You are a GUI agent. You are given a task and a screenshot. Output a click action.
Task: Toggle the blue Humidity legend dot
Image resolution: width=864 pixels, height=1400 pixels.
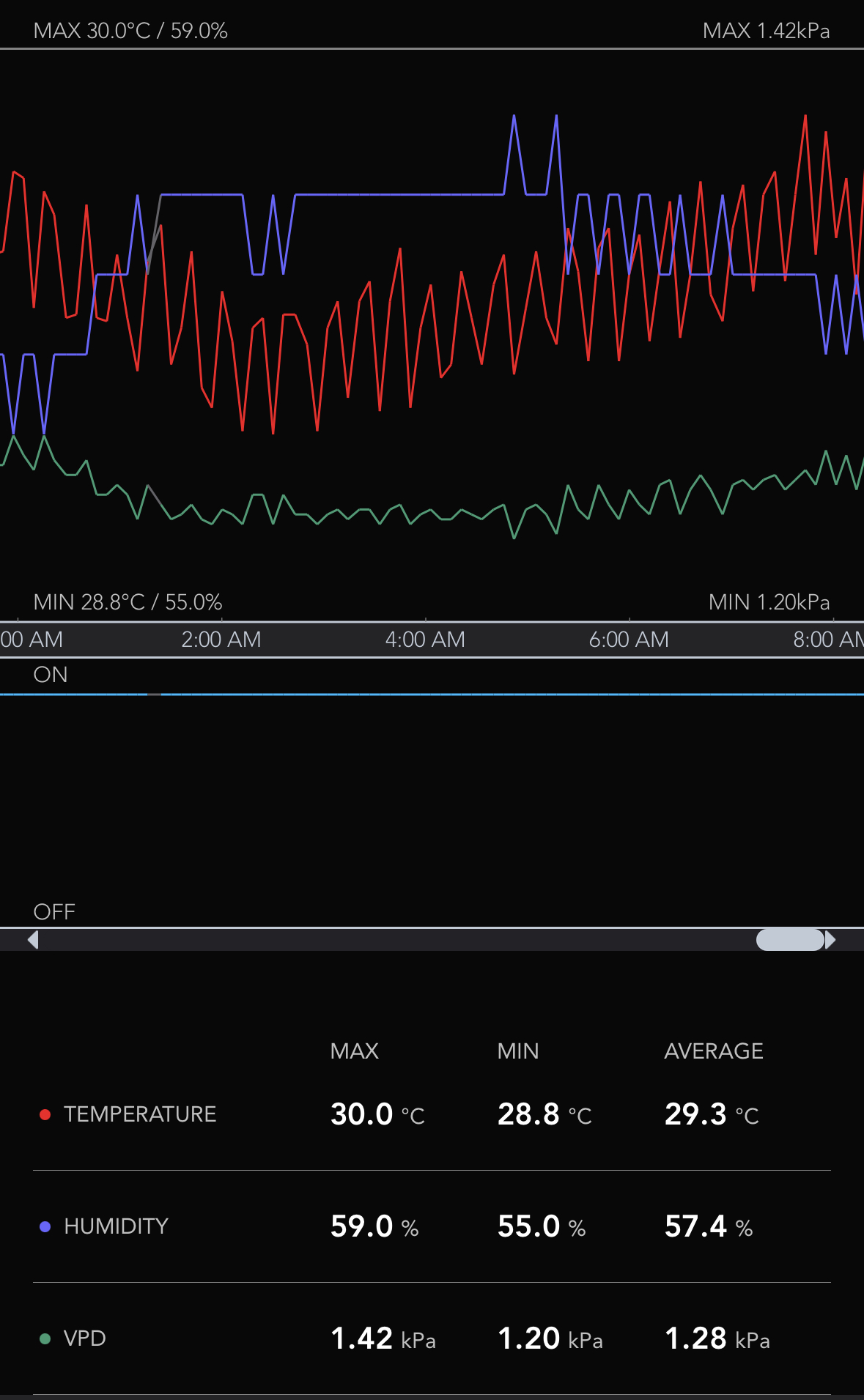[x=45, y=1226]
